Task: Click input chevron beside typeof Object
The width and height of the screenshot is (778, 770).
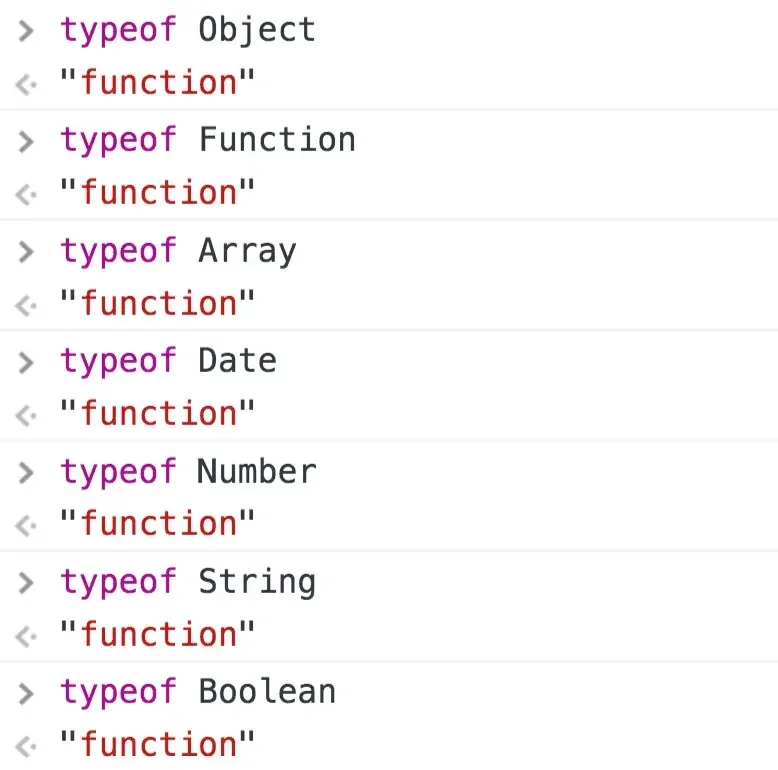Action: point(26,31)
